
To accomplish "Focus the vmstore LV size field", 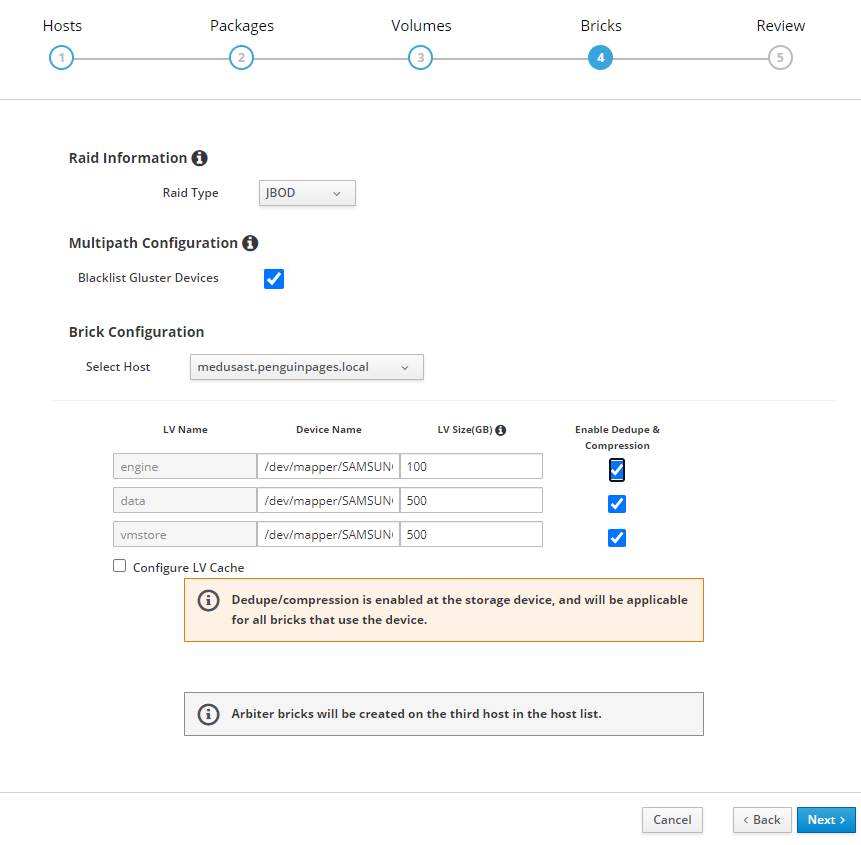I will (x=471, y=534).
